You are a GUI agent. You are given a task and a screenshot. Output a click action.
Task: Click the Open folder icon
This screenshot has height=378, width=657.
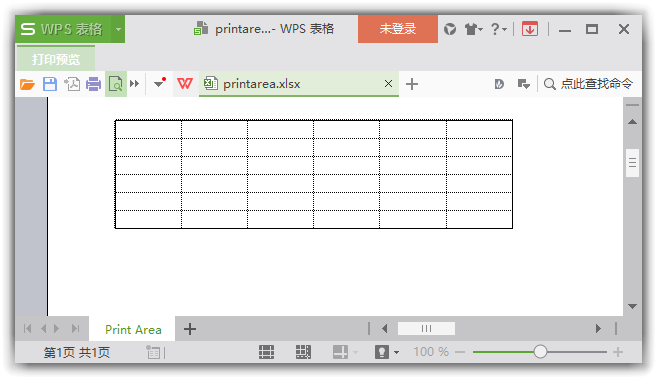[27, 84]
